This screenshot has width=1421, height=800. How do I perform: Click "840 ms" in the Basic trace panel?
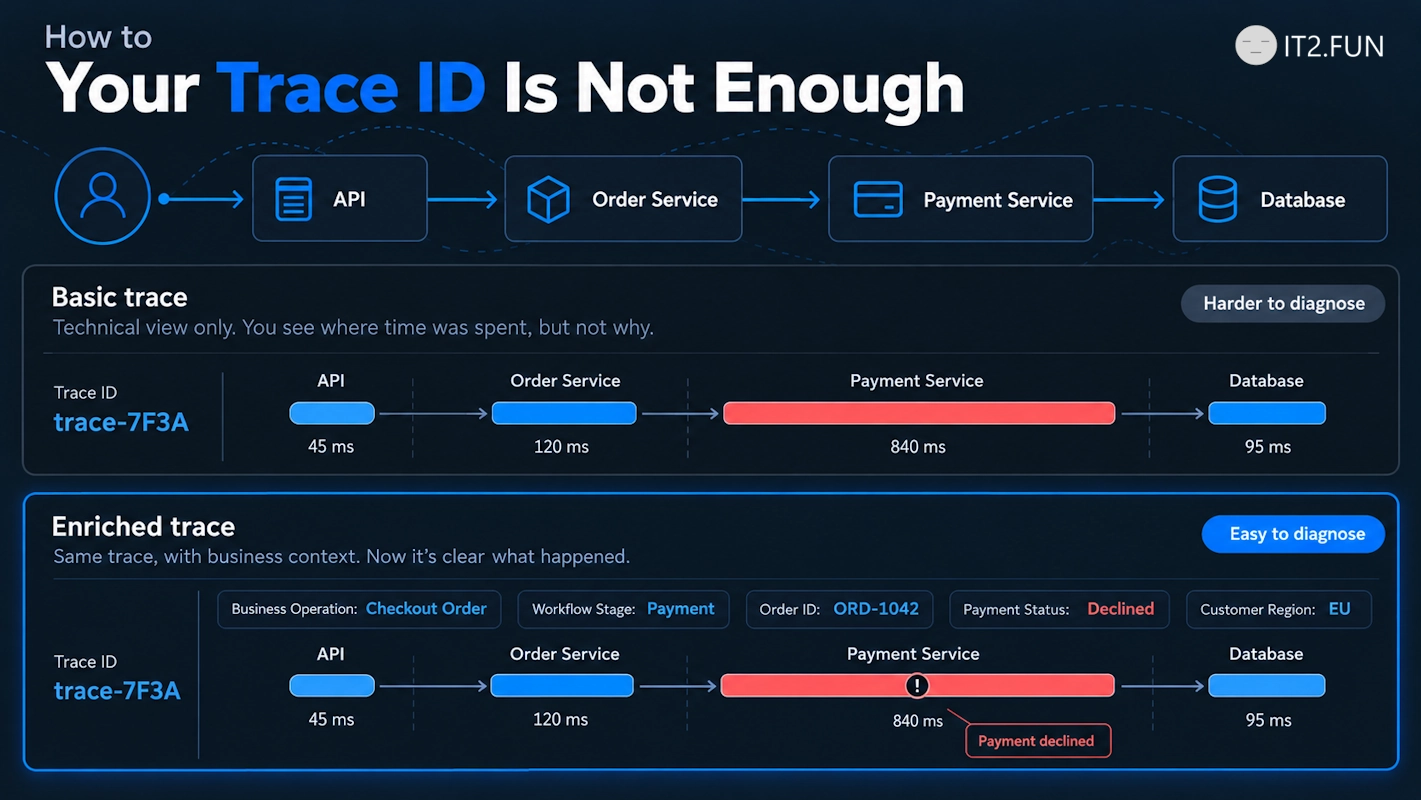tap(918, 447)
